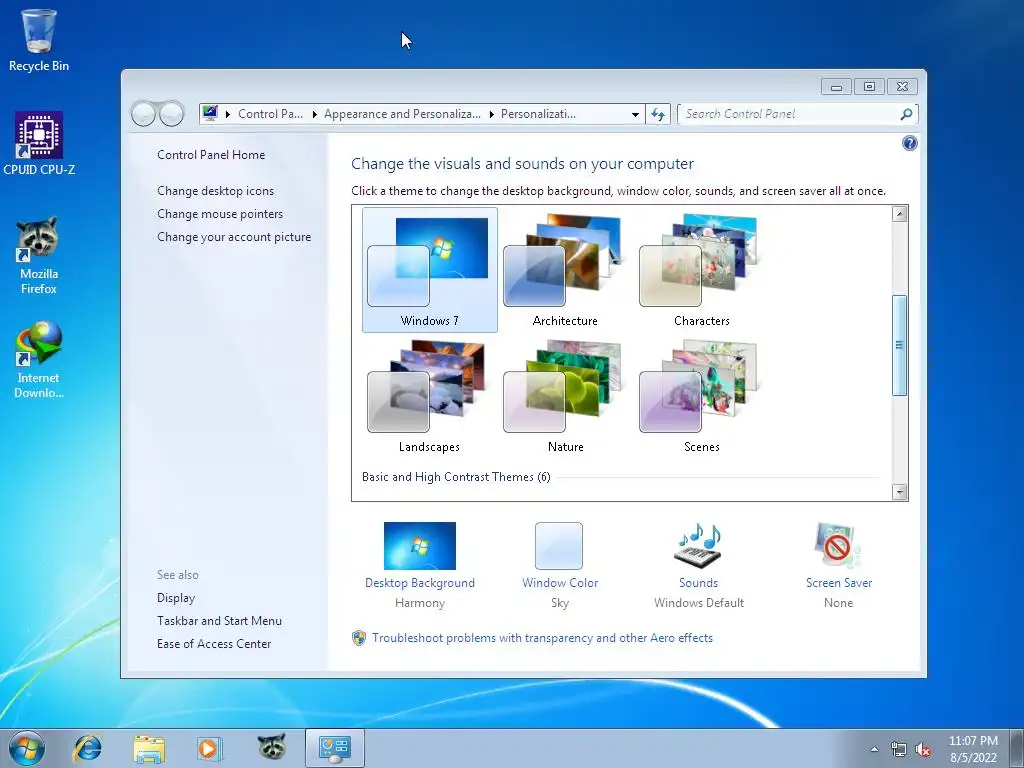Go to Appearance and Personalization breadcrumb

point(402,114)
